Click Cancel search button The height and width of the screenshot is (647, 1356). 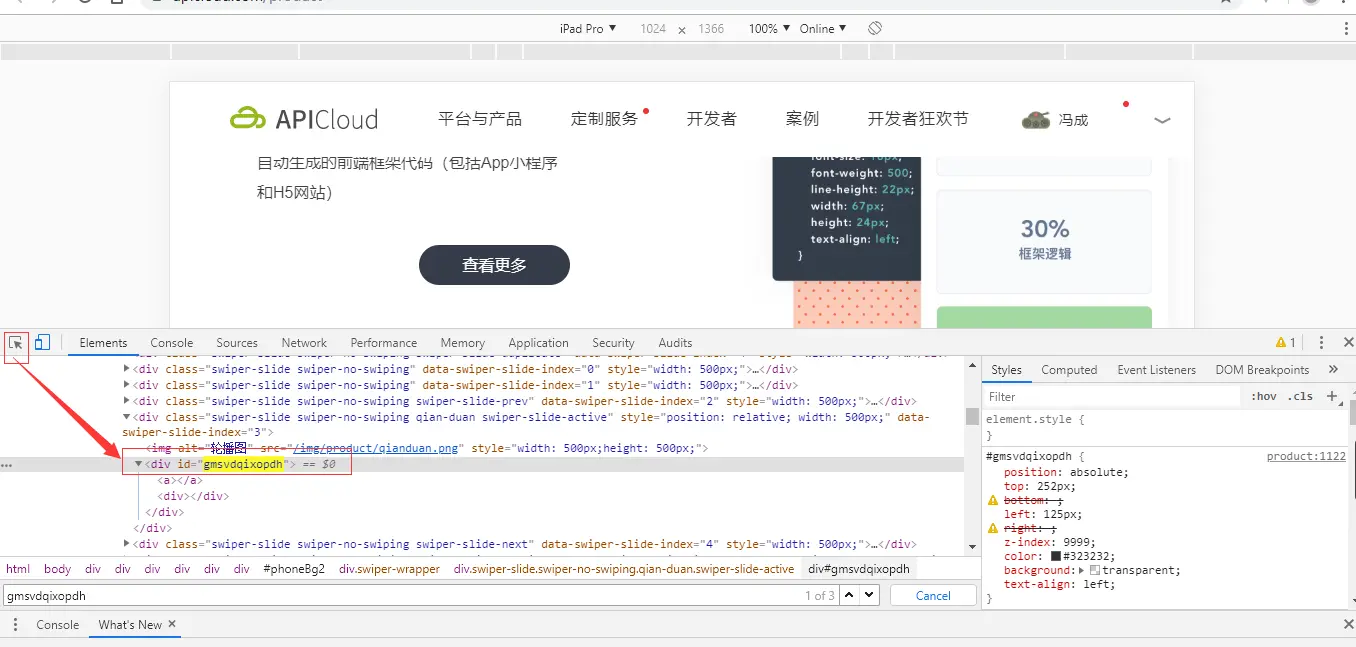(x=933, y=595)
